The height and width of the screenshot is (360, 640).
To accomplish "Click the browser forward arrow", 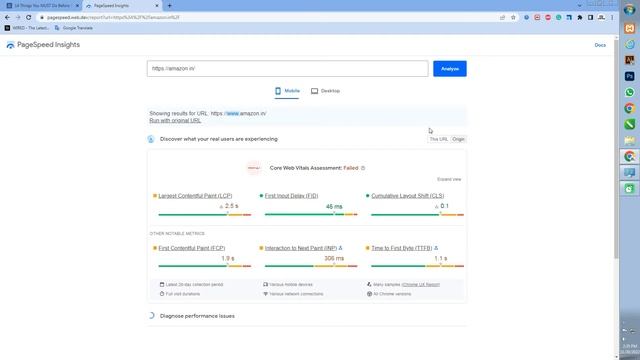I will (x=18, y=18).
